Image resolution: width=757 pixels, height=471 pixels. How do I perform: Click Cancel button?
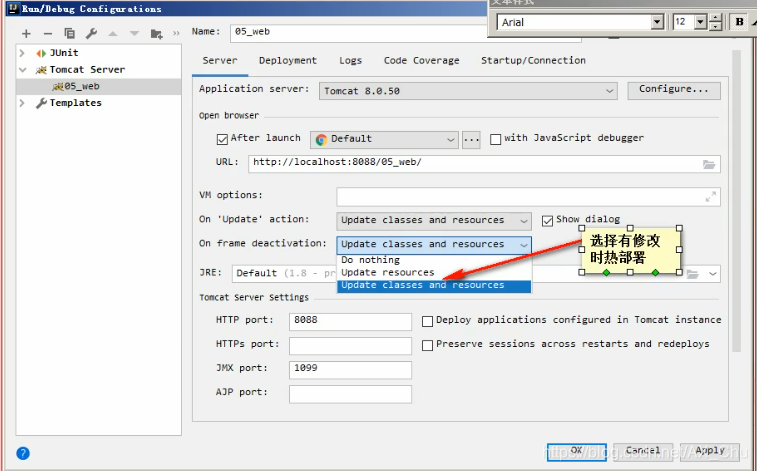(x=643, y=452)
